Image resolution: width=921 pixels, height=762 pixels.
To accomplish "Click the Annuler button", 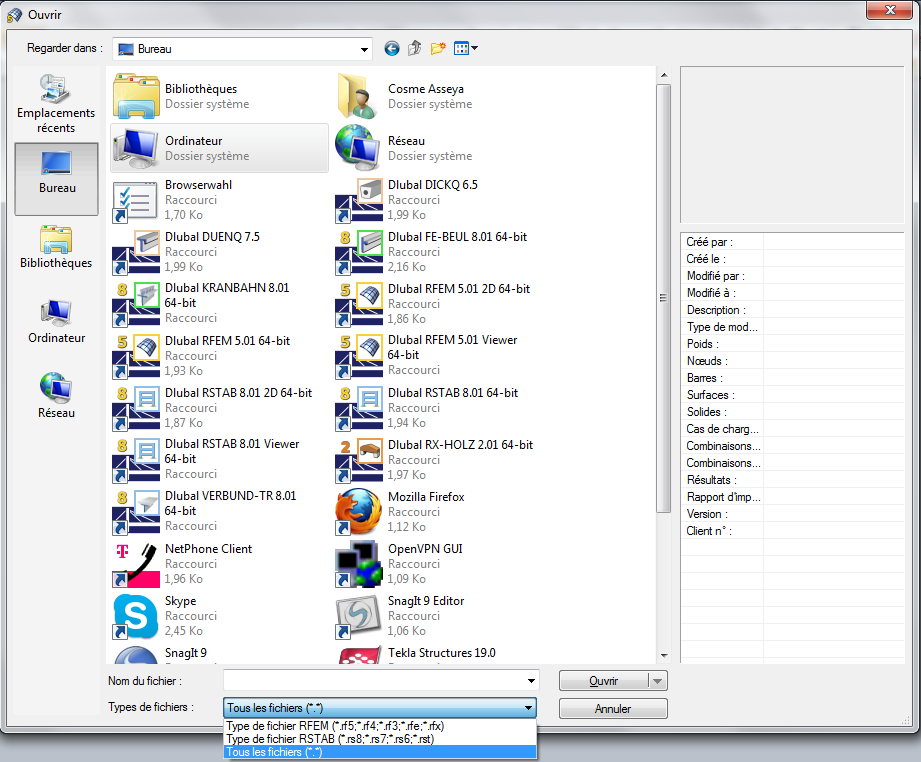I will click(x=613, y=709).
